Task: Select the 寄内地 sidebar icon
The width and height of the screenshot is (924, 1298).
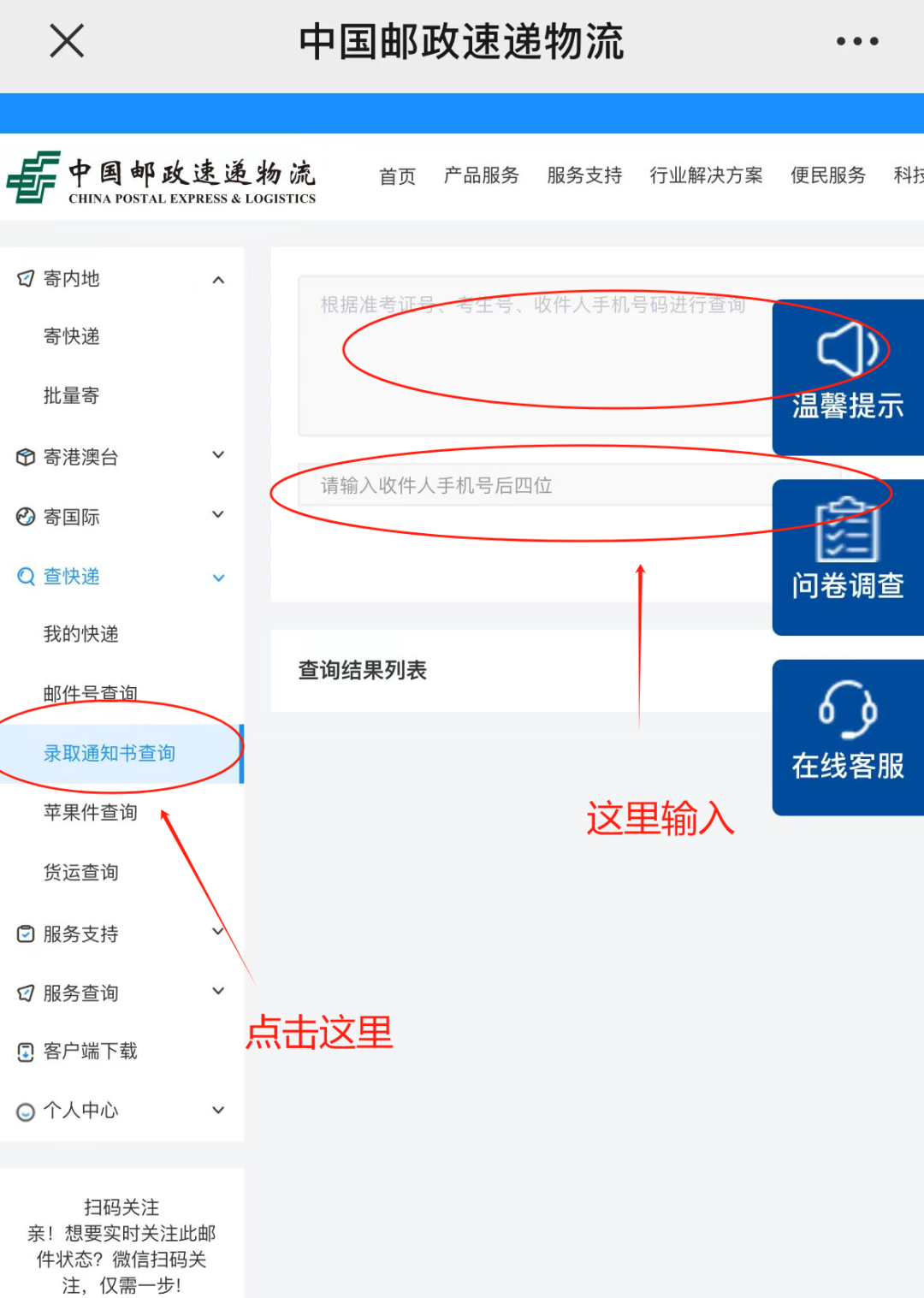Action: click(x=24, y=278)
